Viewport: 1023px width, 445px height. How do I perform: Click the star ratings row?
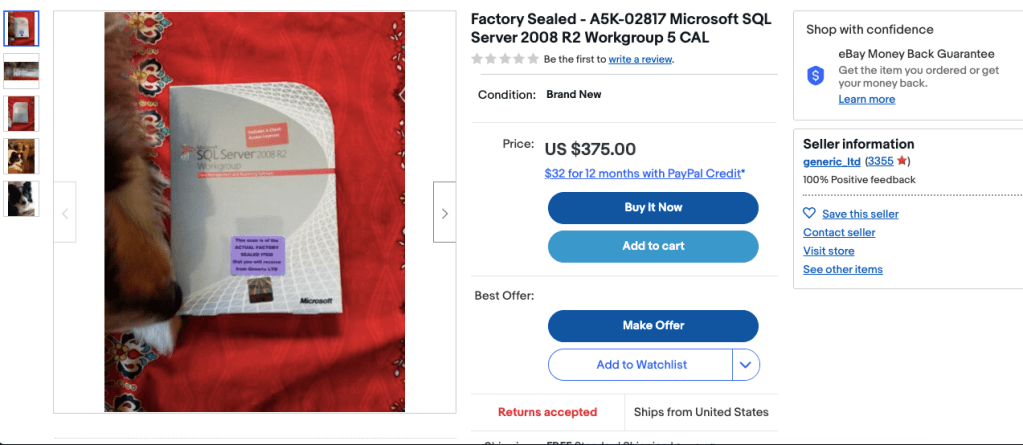(x=505, y=59)
